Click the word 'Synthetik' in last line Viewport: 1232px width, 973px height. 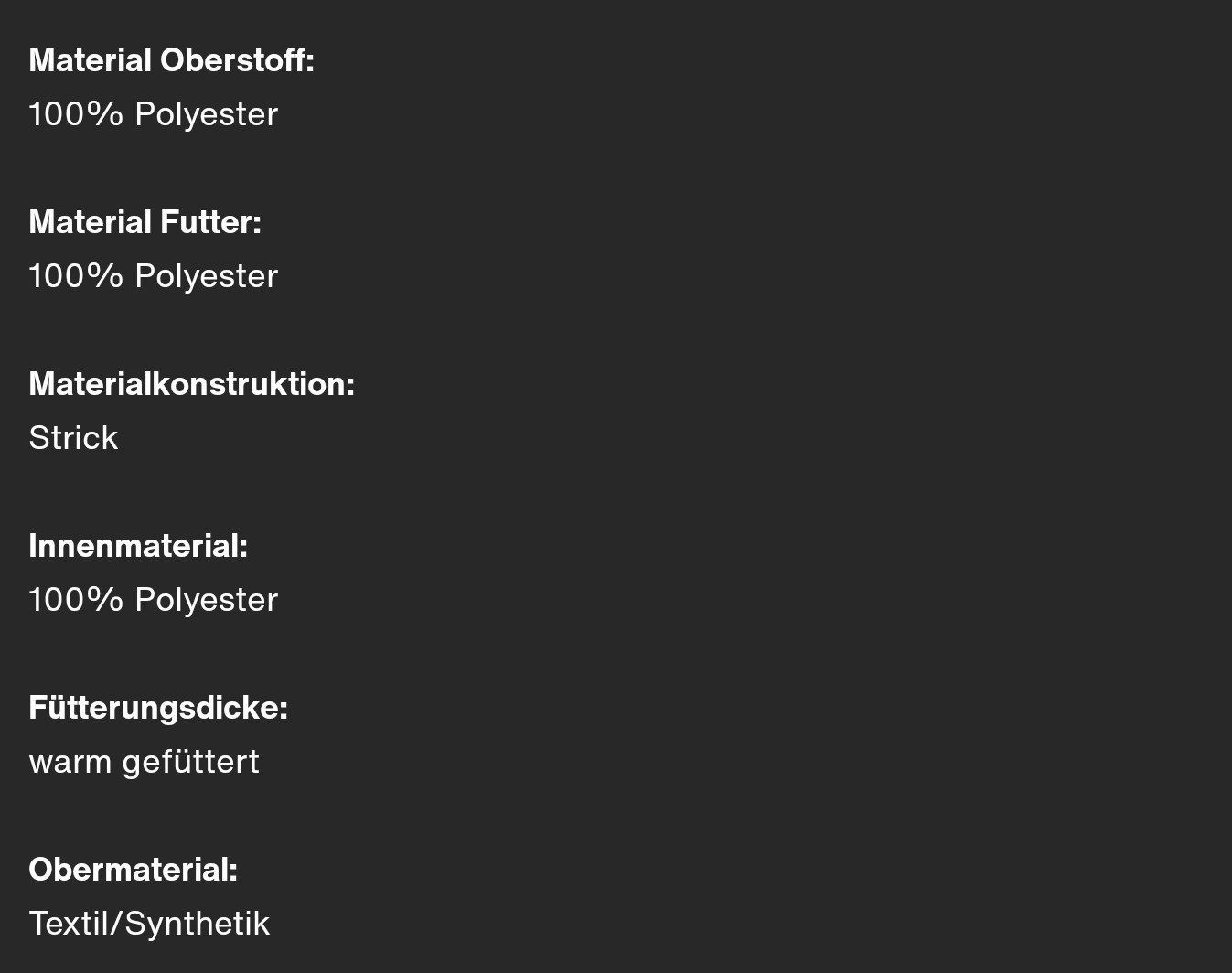tap(197, 925)
